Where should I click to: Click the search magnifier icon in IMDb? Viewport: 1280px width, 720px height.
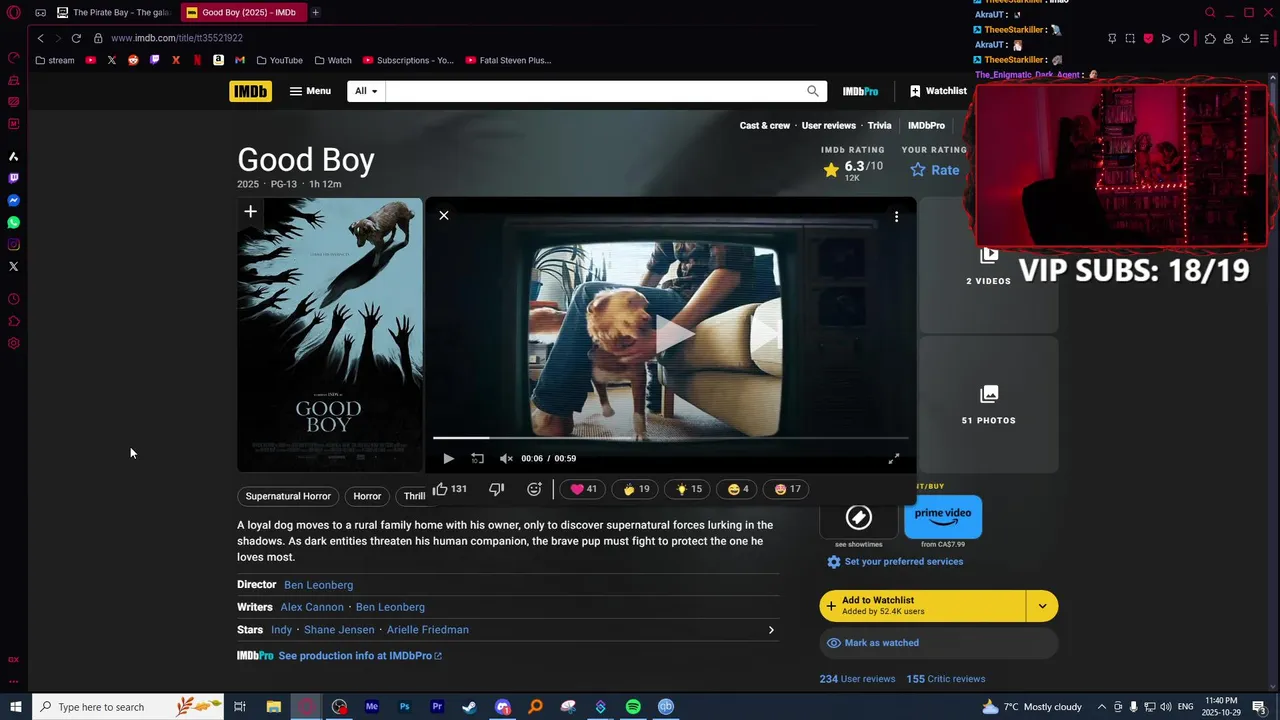tap(813, 91)
